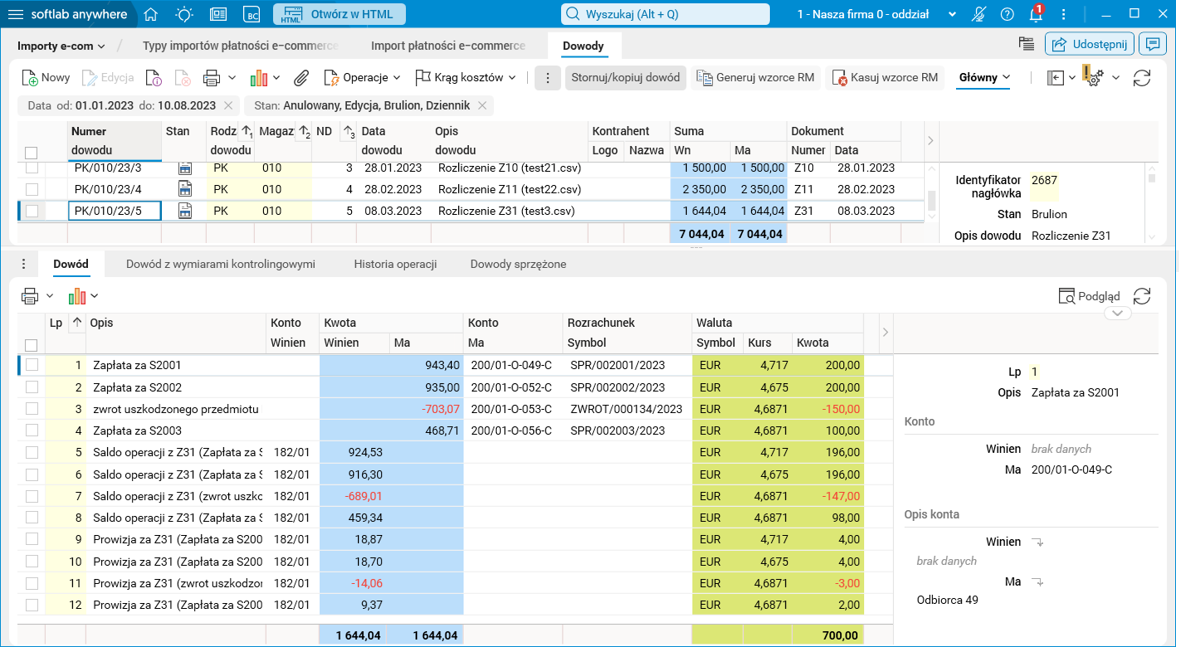Open the Krąg kosztów dropdown
This screenshot has width=1179, height=648.
466,78
